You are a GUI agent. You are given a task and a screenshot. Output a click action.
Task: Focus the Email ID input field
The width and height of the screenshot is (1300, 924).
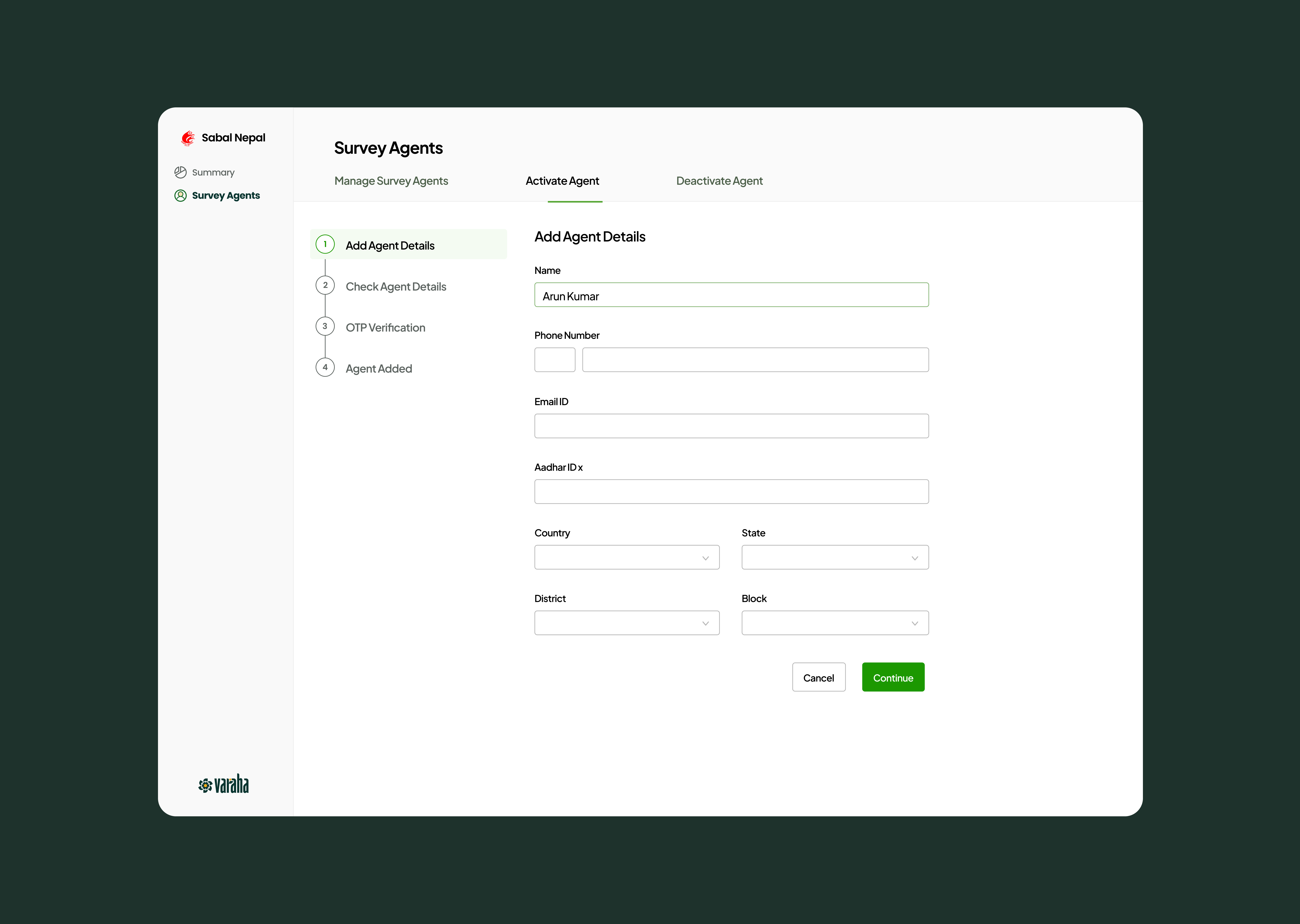coord(731,426)
